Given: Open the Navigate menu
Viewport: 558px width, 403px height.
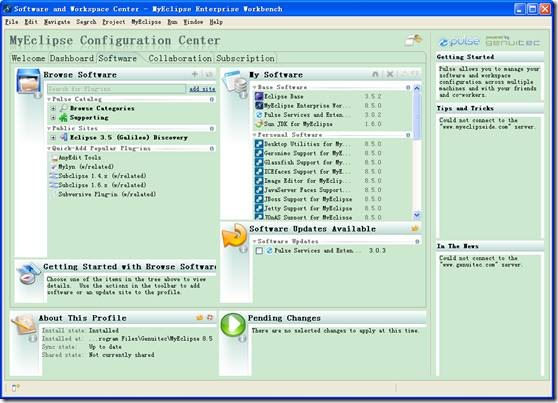Looking at the screenshot, I should click(x=57, y=22).
